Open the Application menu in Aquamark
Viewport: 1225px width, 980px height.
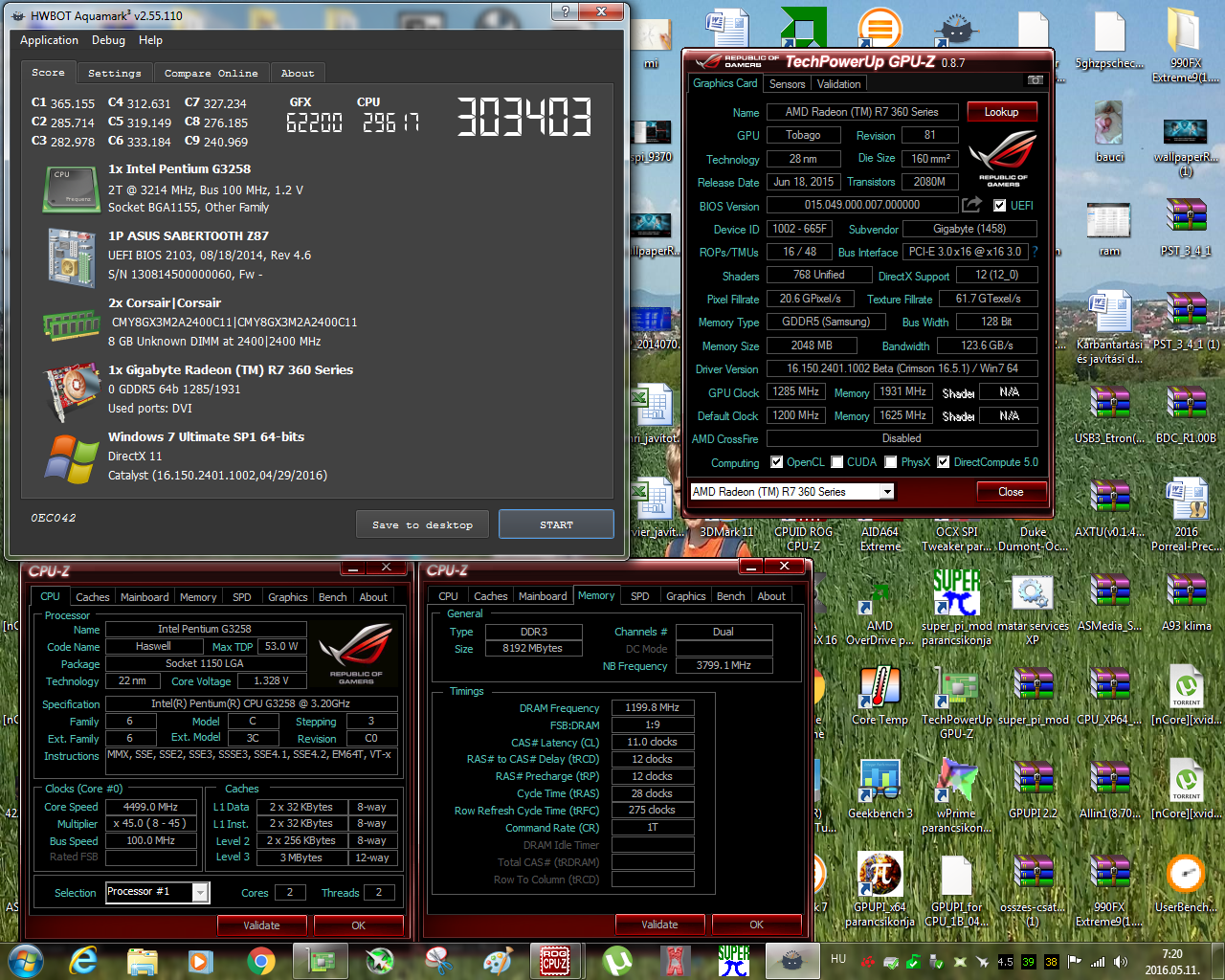click(x=49, y=40)
